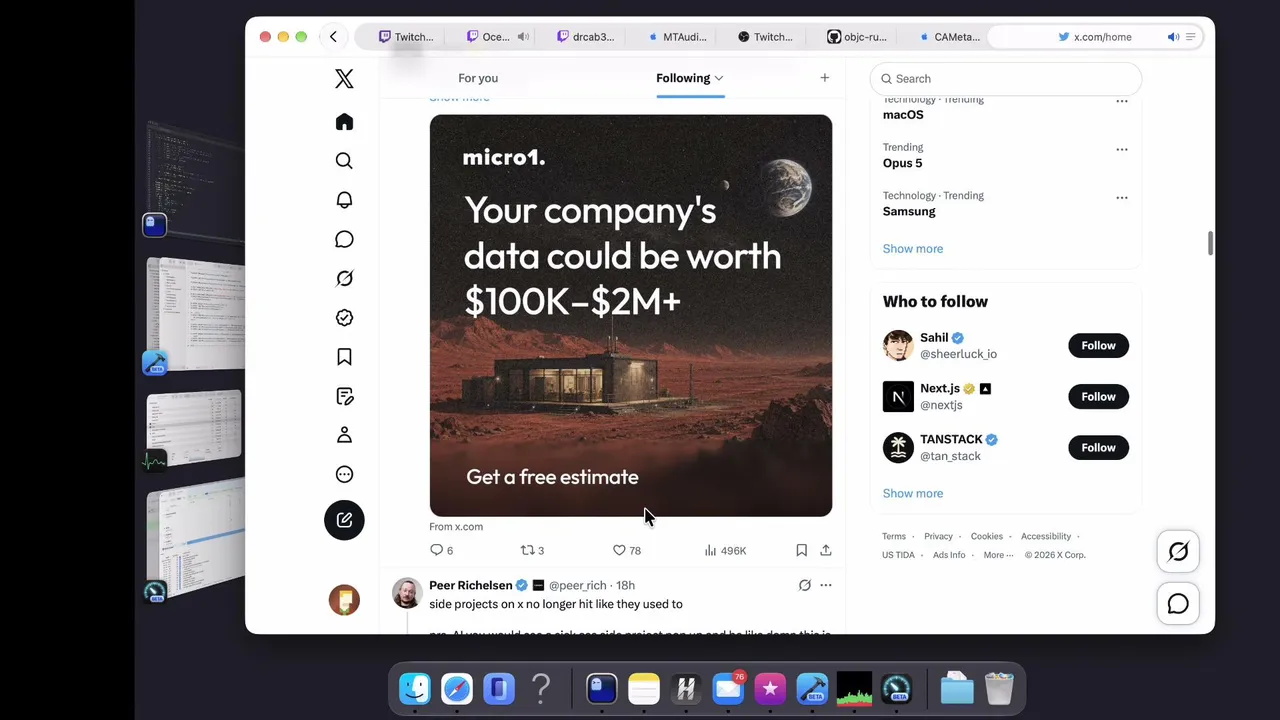
Task: Click the Search input field
Action: tap(1005, 79)
